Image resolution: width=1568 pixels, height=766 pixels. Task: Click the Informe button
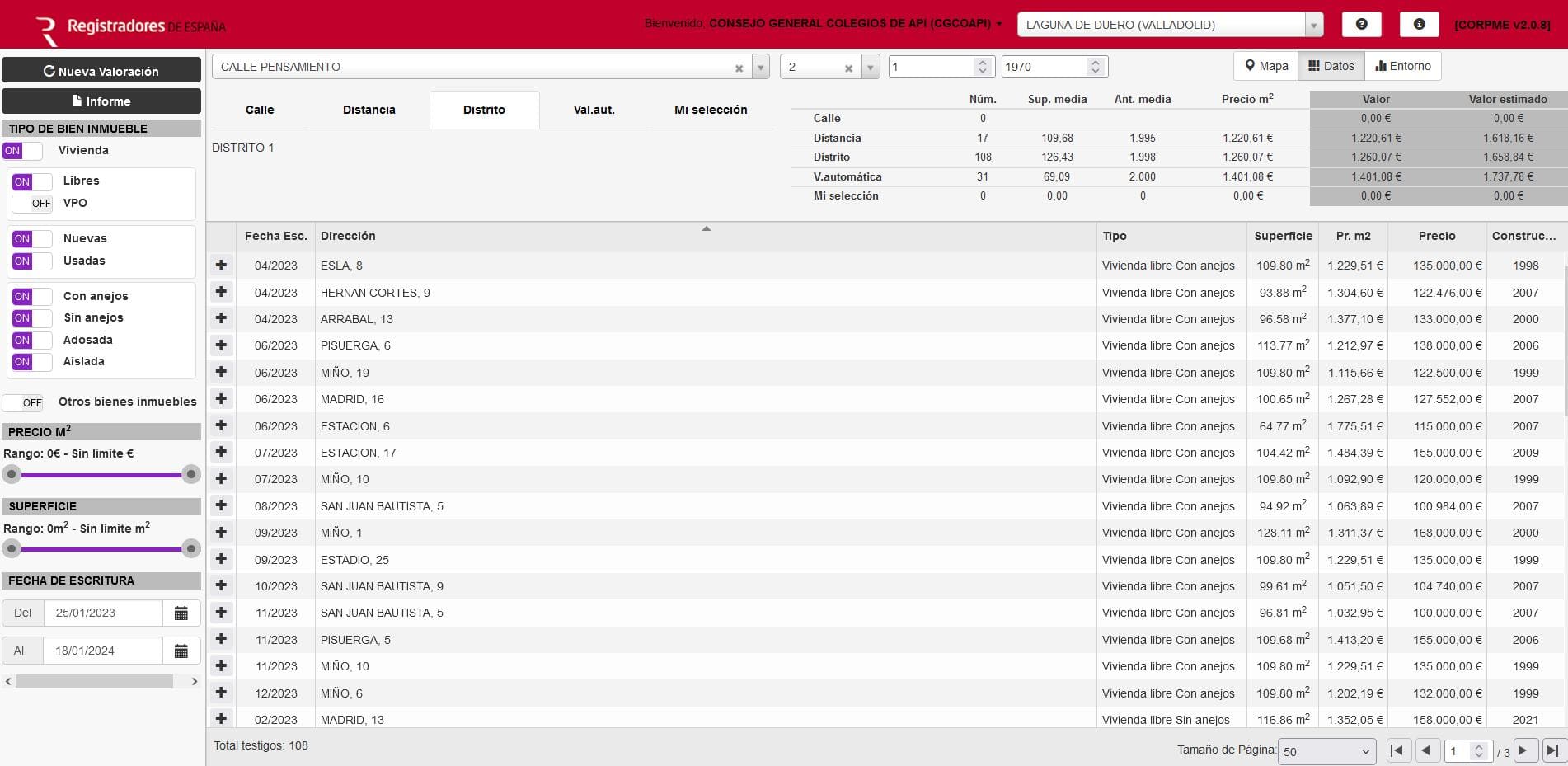click(x=101, y=101)
